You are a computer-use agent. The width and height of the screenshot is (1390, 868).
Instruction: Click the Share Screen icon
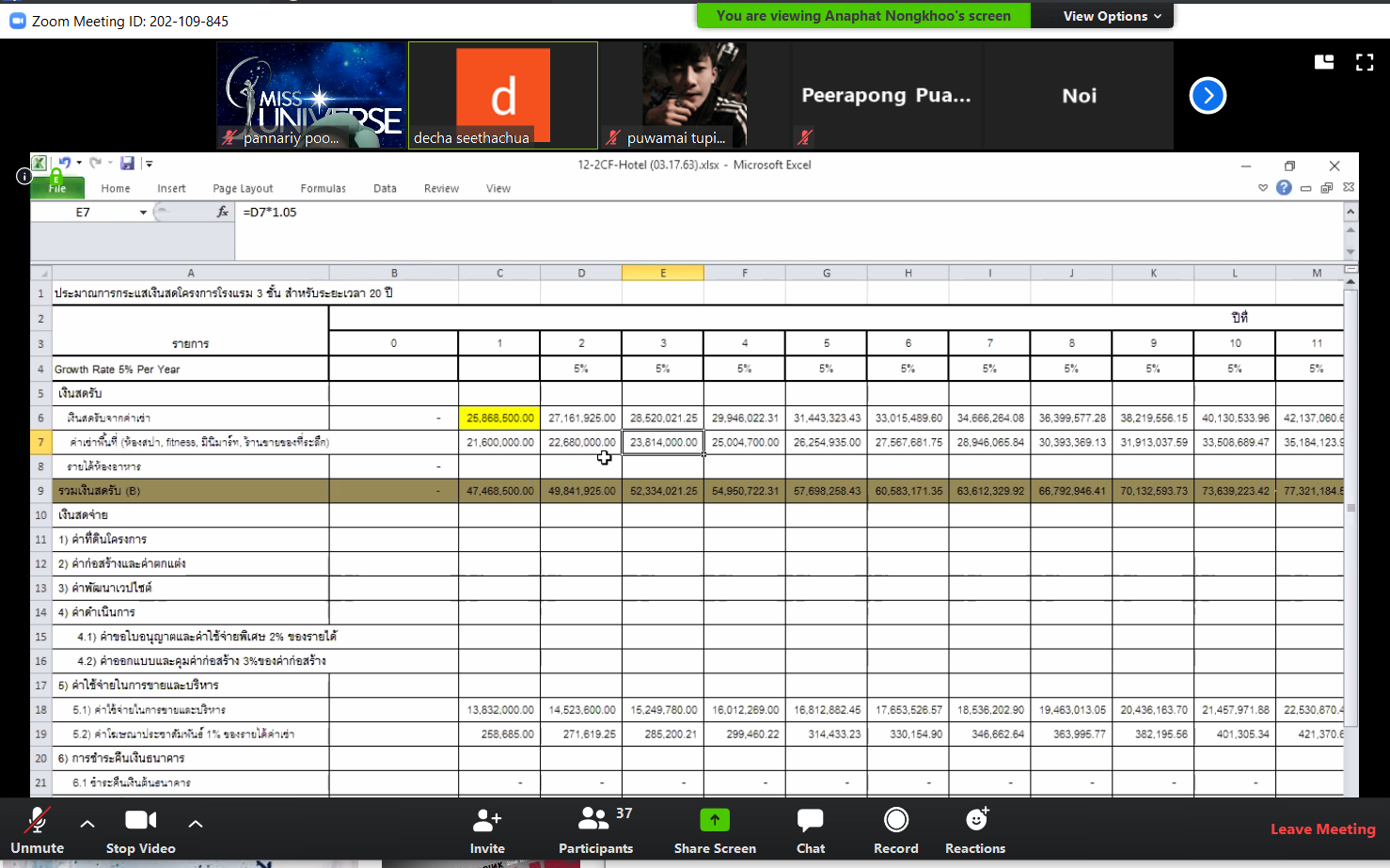point(715,821)
